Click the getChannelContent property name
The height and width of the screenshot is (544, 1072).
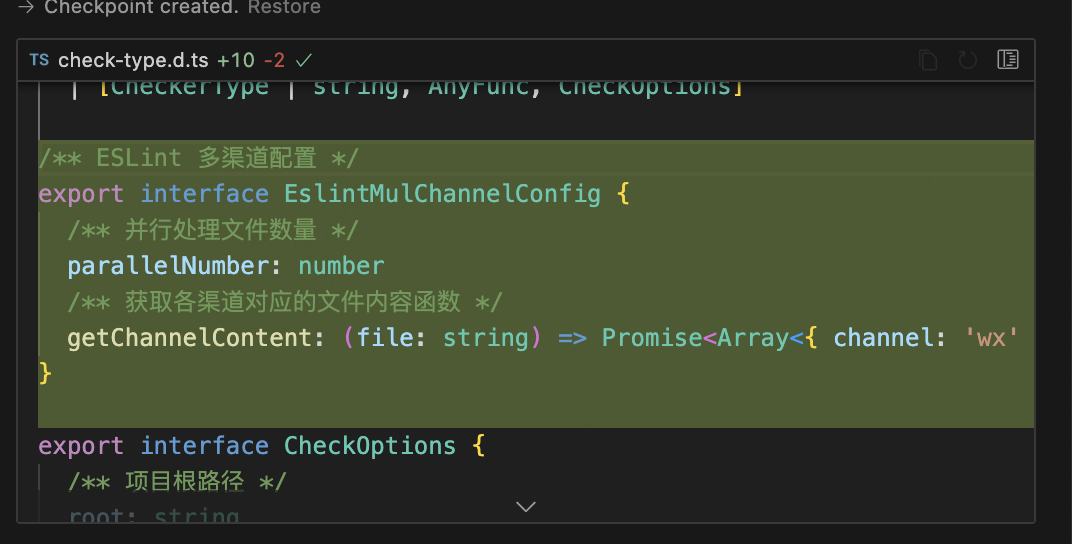coord(189,338)
